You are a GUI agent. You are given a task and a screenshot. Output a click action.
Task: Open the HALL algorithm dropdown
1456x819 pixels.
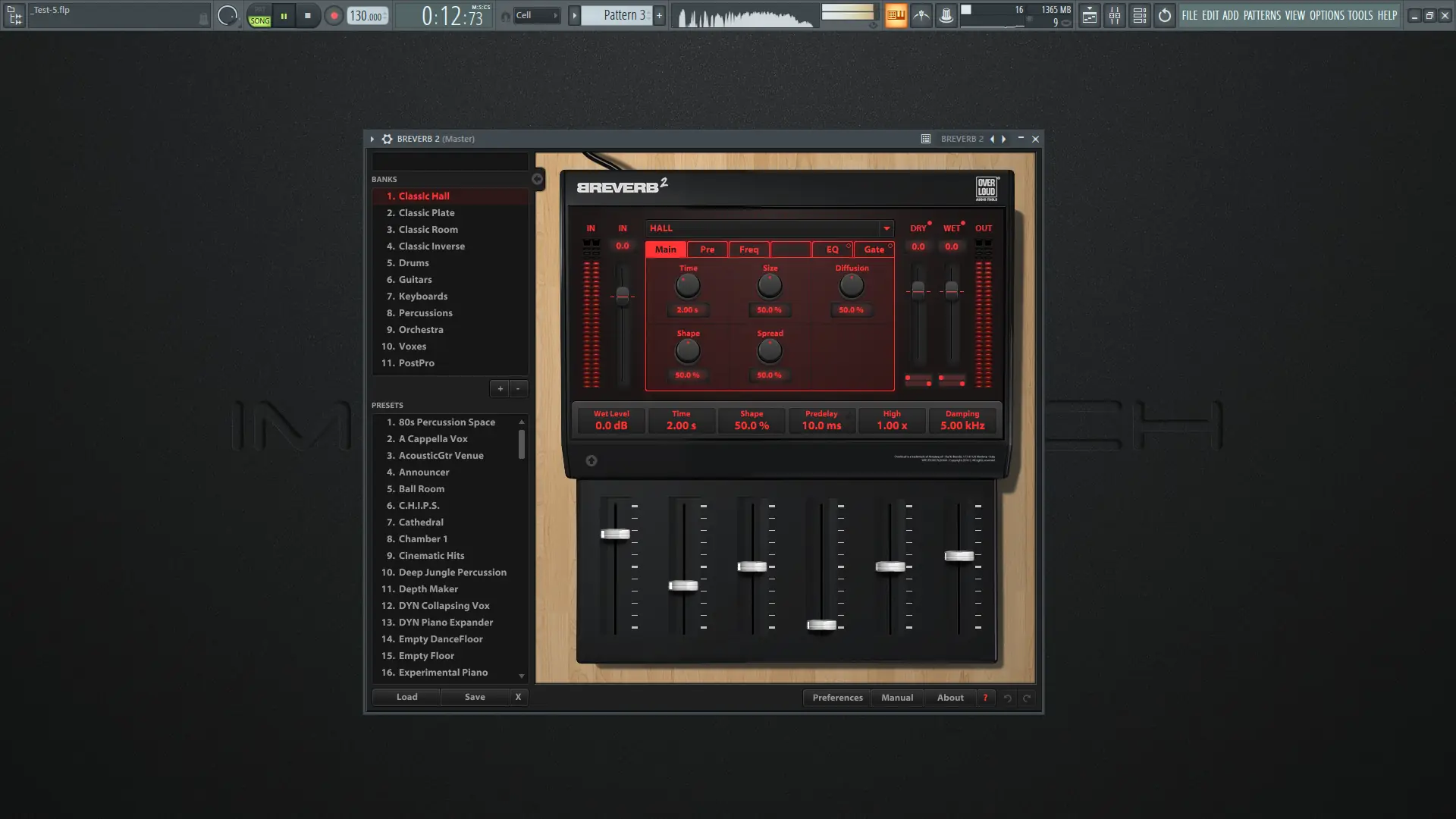[x=886, y=228]
